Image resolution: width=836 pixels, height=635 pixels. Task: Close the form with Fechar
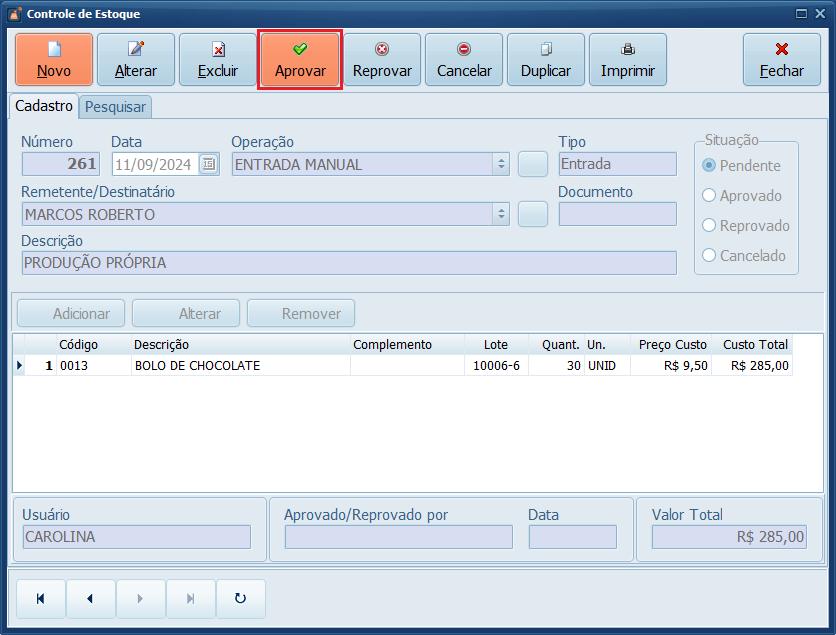782,60
